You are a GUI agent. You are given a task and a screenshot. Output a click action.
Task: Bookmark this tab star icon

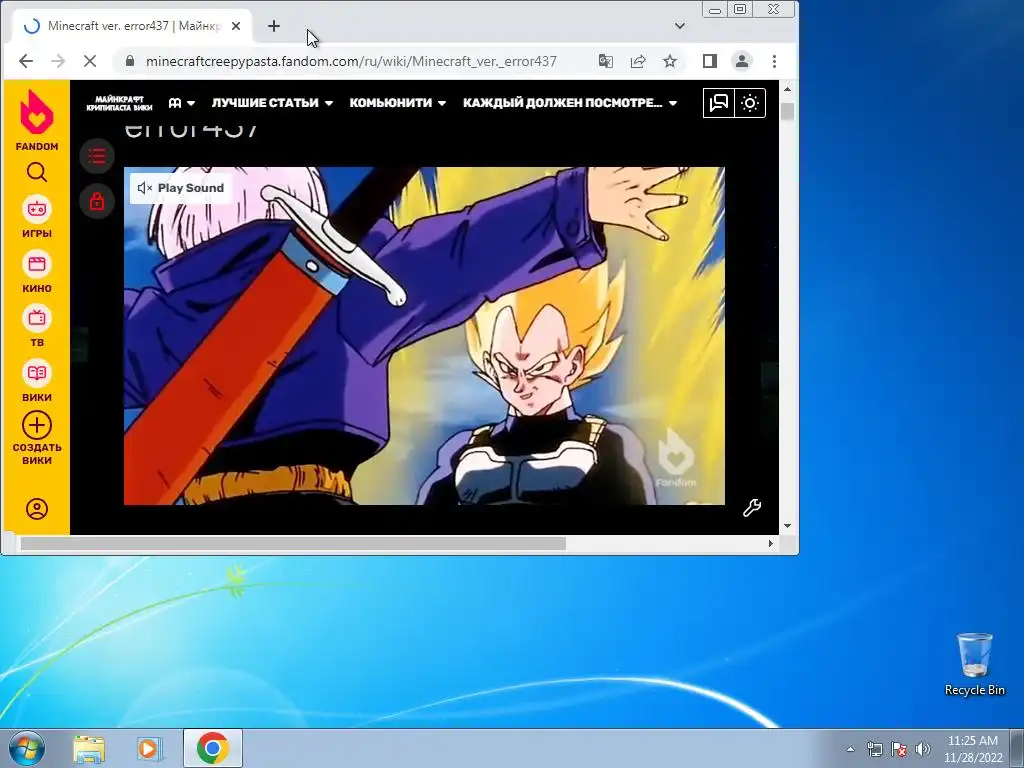click(x=670, y=61)
